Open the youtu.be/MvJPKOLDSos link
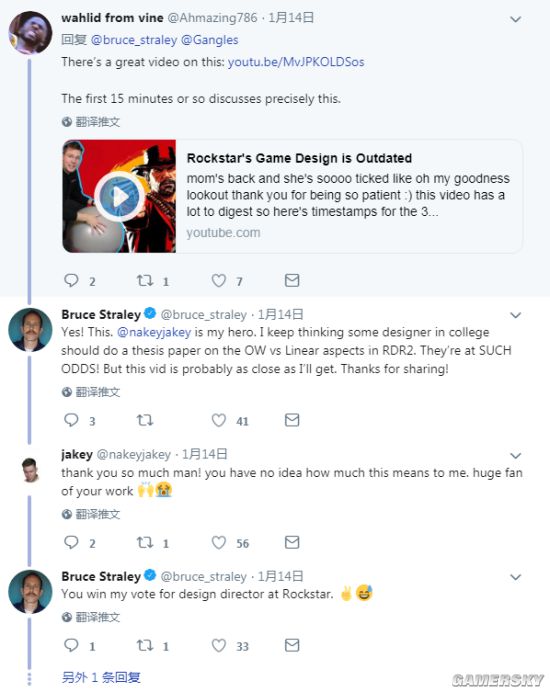 tap(296, 62)
